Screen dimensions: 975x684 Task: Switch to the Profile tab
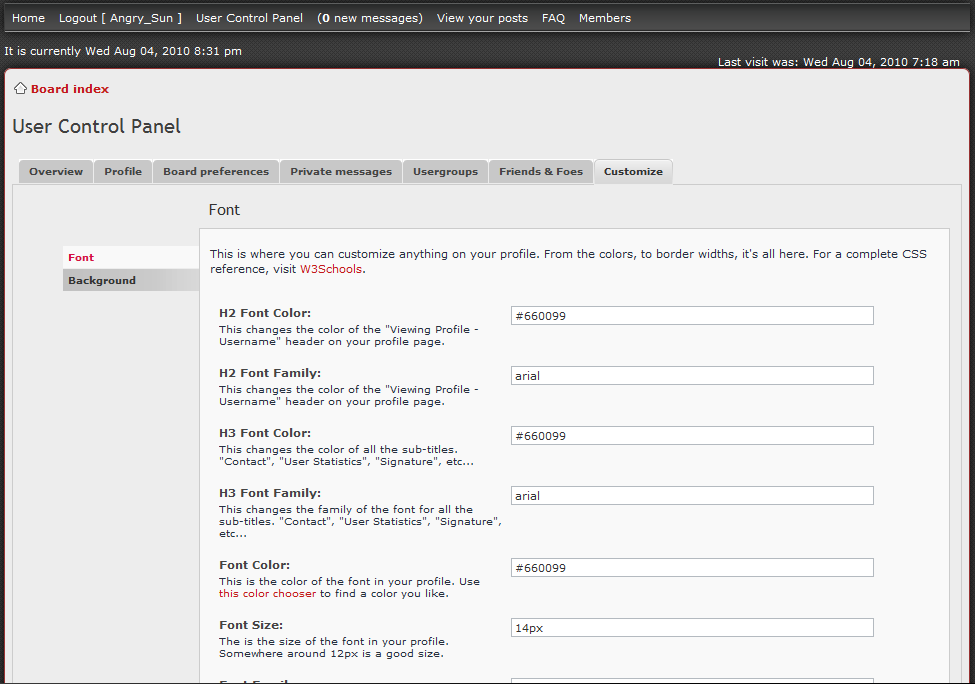(123, 172)
